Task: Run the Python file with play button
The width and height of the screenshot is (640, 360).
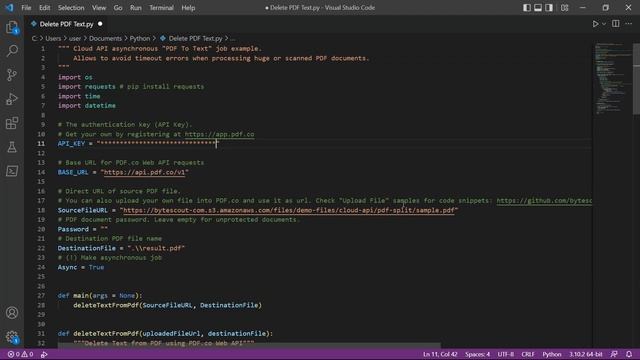Action: click(596, 24)
